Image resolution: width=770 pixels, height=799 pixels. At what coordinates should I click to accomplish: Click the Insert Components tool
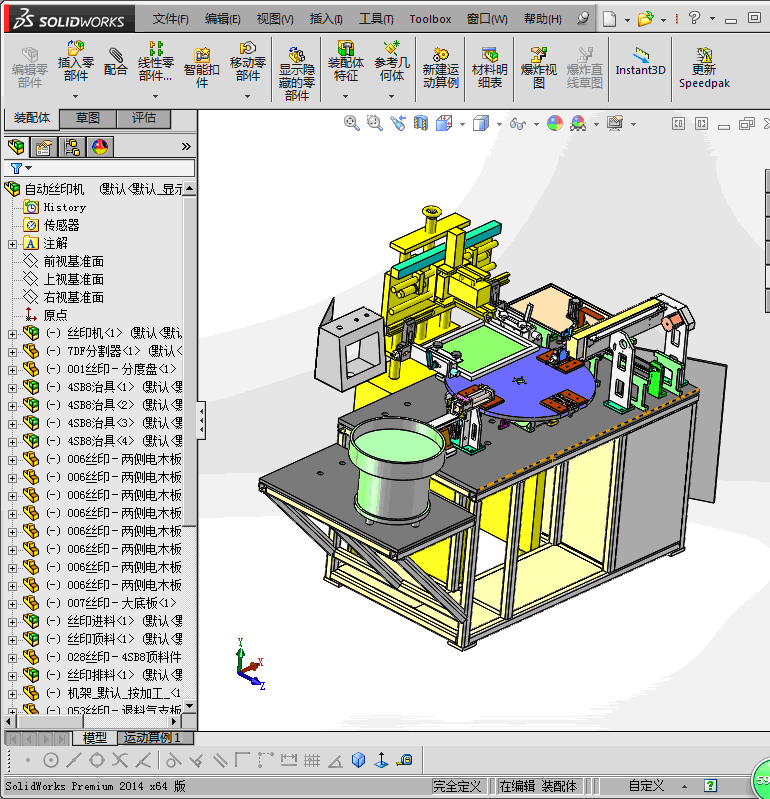(75, 61)
